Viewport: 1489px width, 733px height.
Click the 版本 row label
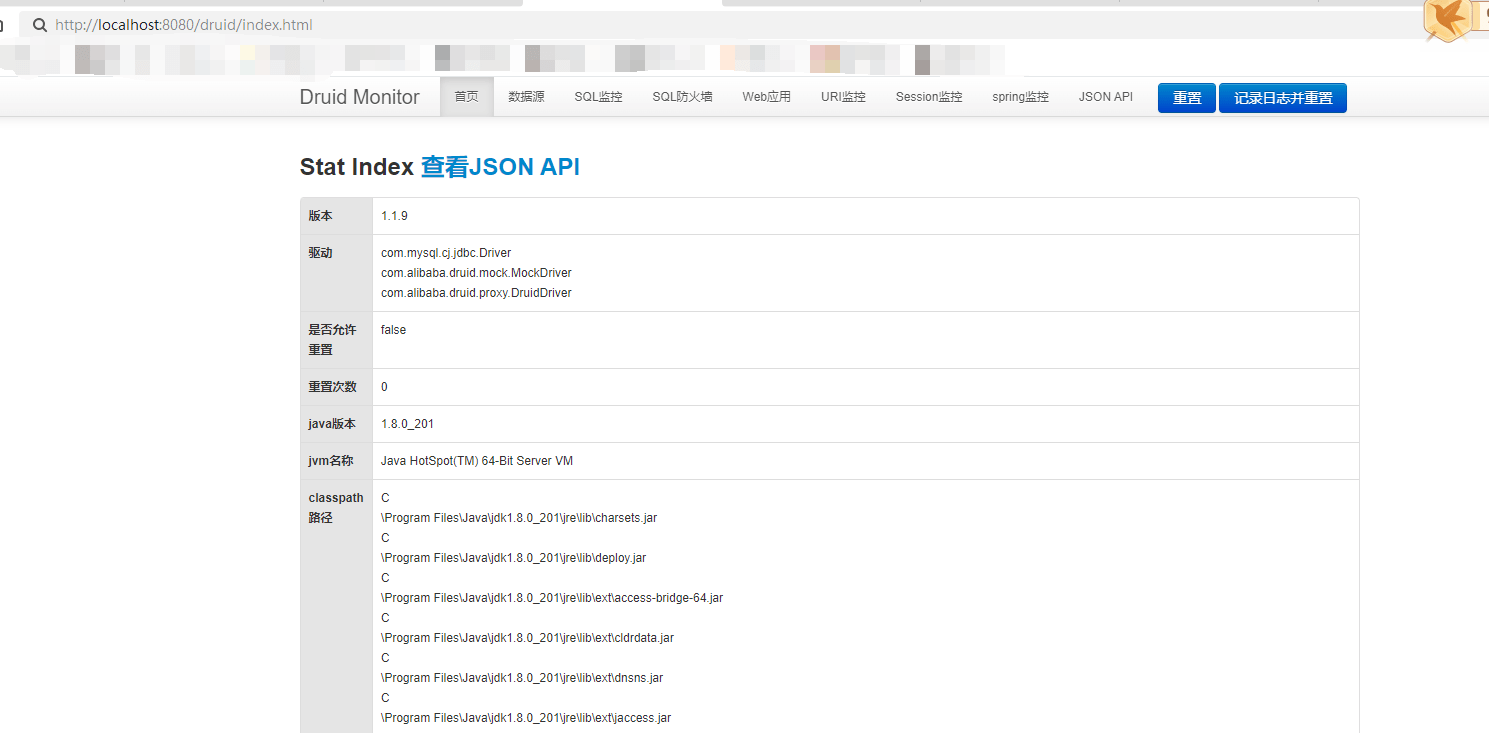(320, 216)
